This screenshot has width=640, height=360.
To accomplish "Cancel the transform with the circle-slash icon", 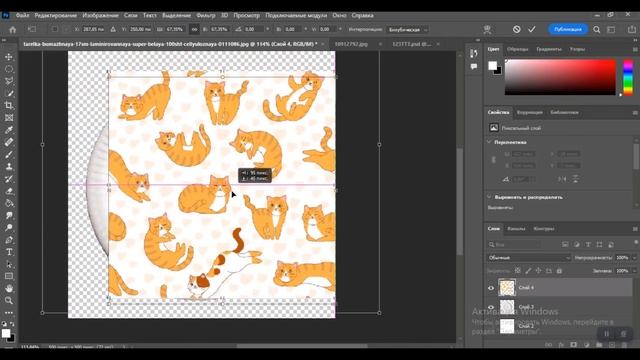I will tap(517, 29).
